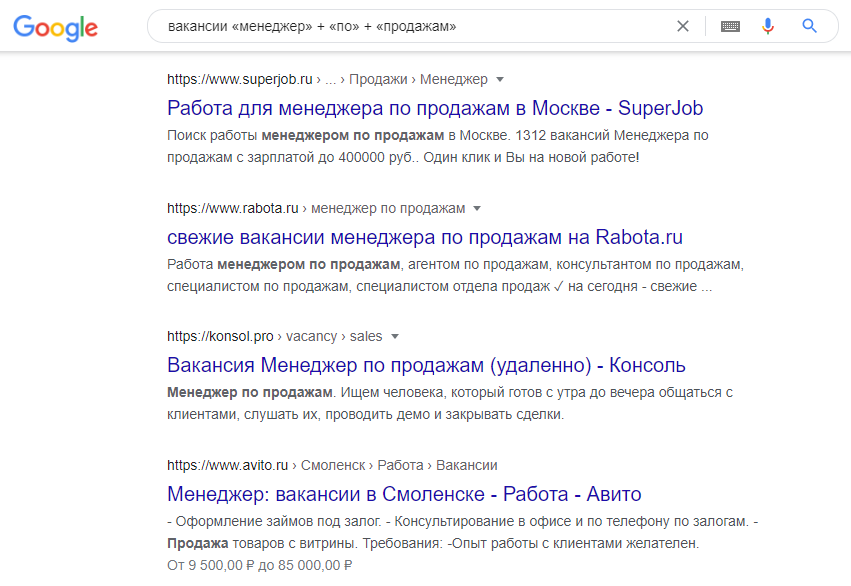Image resolution: width=851 pixels, height=586 pixels.
Task: Click the Менеджер breadcrumb under superjob.ru
Action: (452, 79)
